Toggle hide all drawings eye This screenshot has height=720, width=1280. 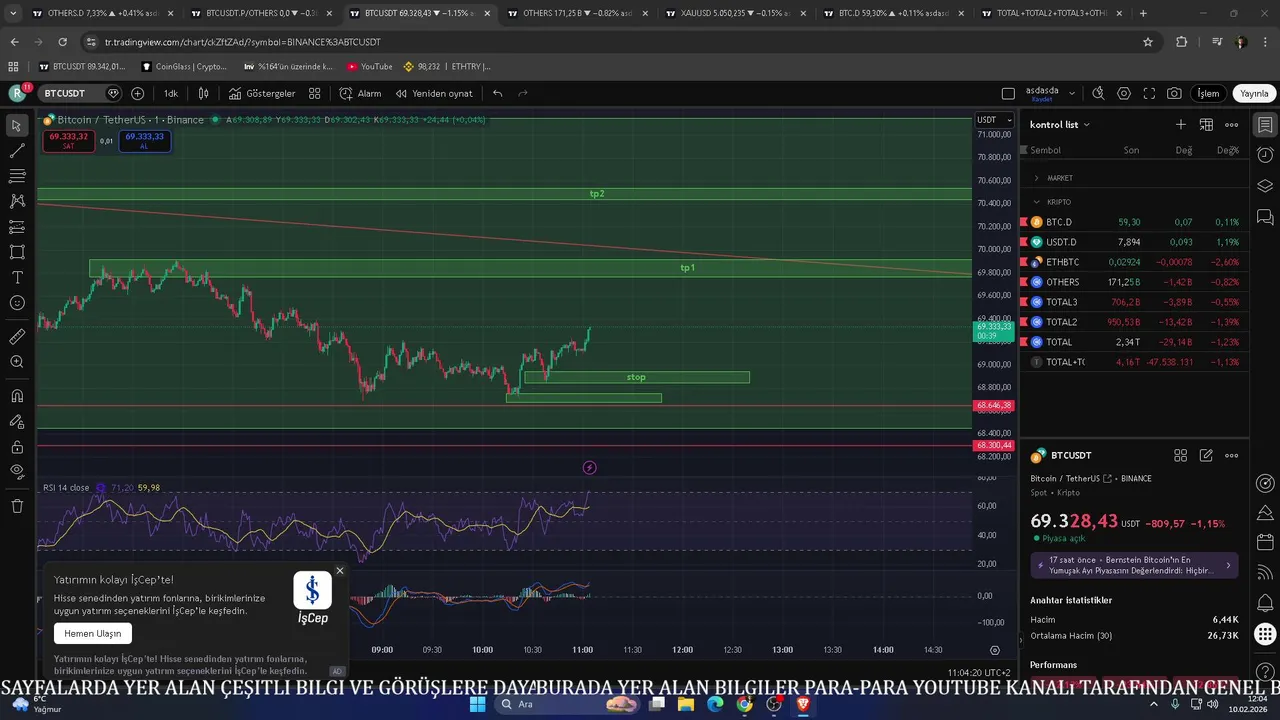16,471
